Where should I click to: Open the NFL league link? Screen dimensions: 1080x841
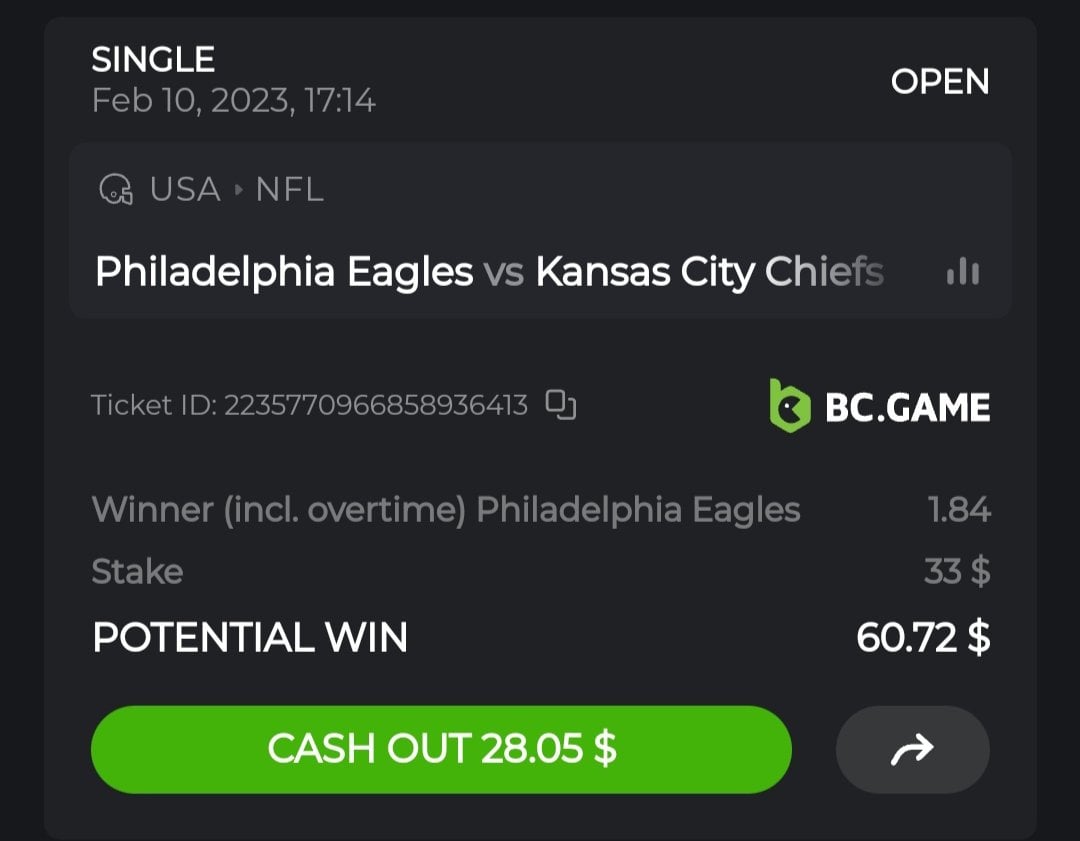(x=289, y=189)
